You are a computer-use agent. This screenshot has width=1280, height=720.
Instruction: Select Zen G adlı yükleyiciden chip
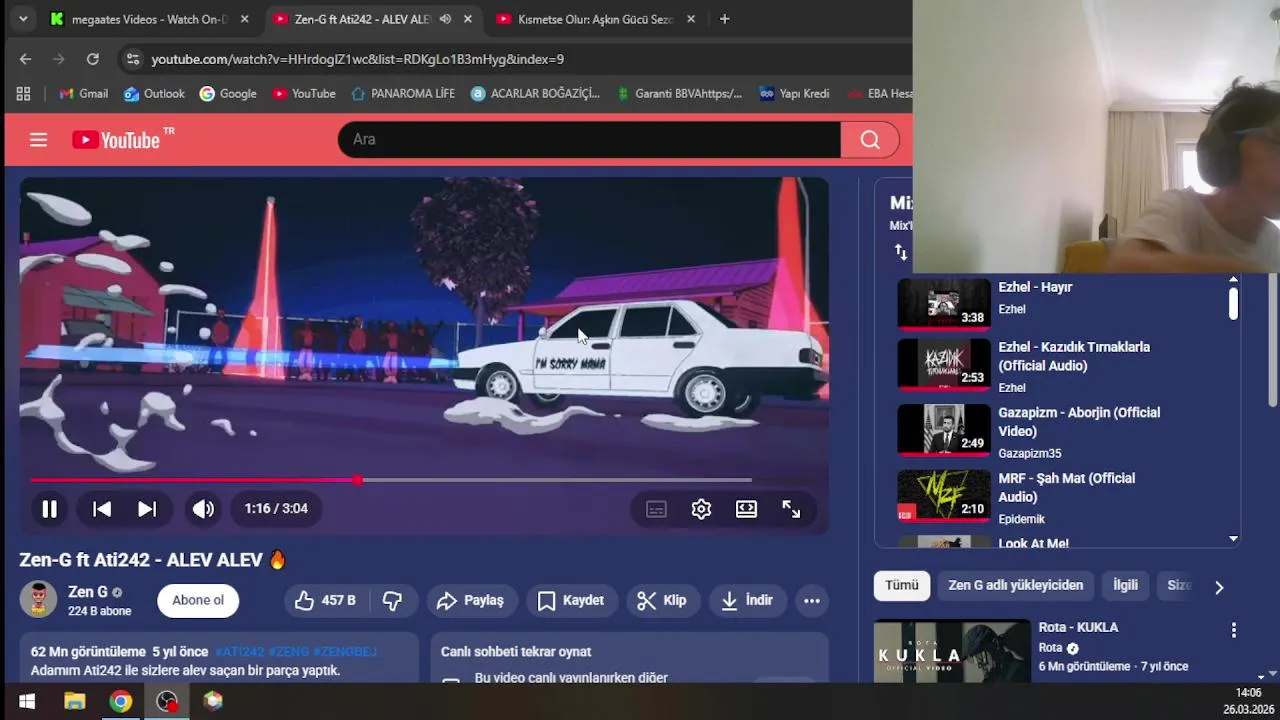[1016, 586]
